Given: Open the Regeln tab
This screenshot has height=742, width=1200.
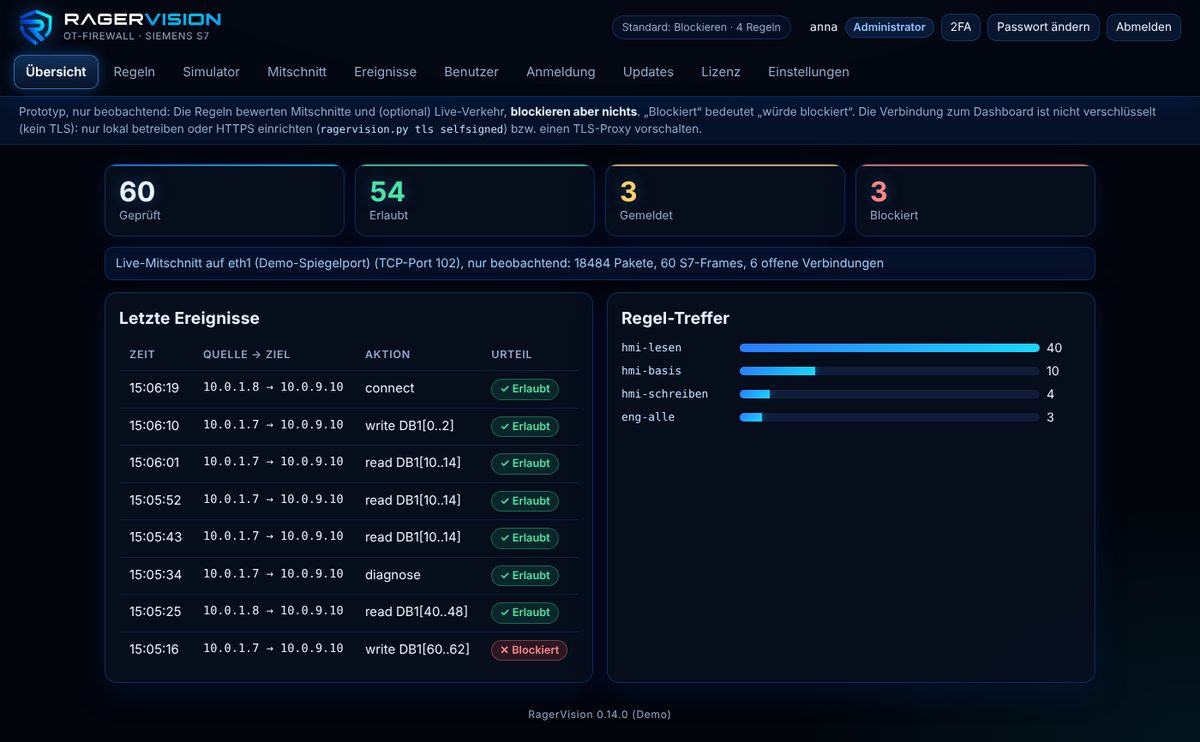Looking at the screenshot, I should (134, 72).
